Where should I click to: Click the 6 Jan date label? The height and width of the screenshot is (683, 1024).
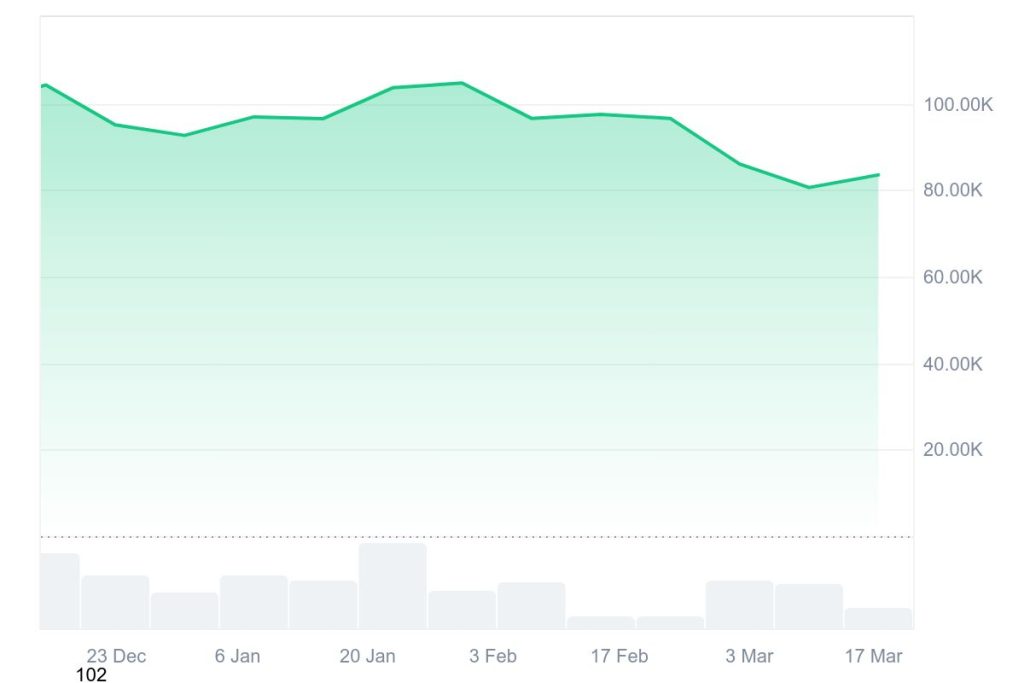click(x=237, y=656)
